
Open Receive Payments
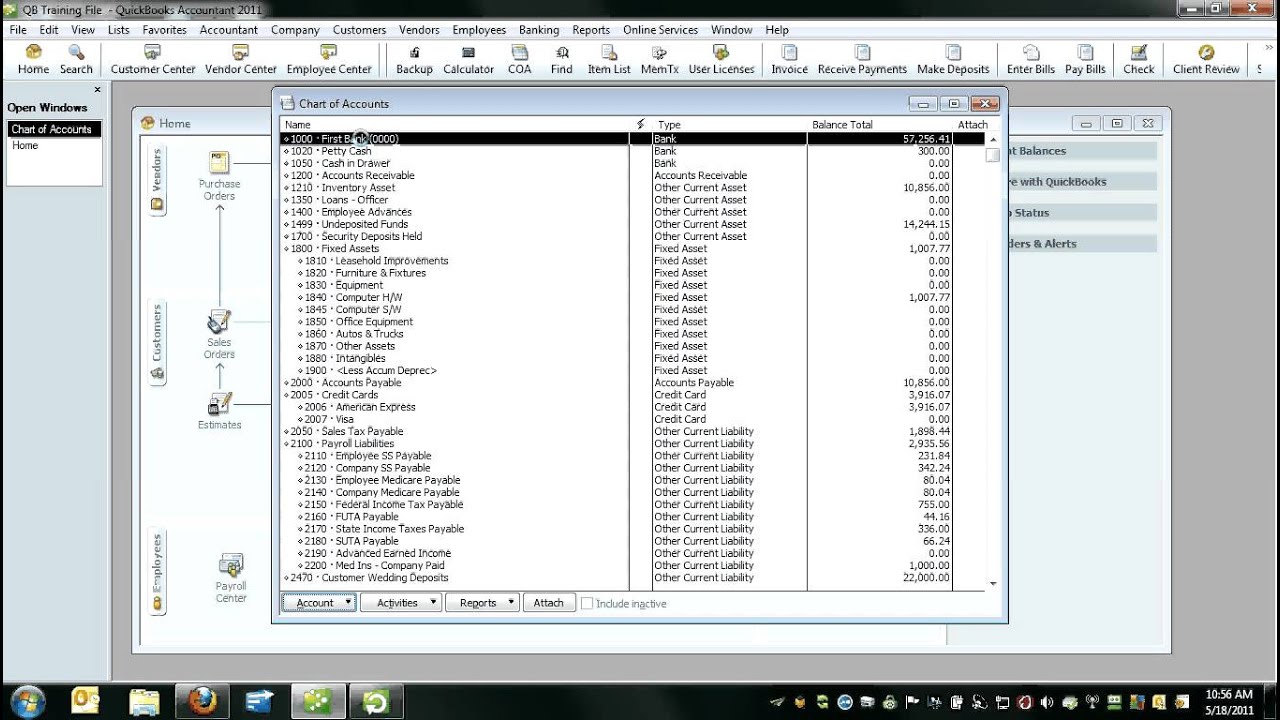click(x=862, y=60)
